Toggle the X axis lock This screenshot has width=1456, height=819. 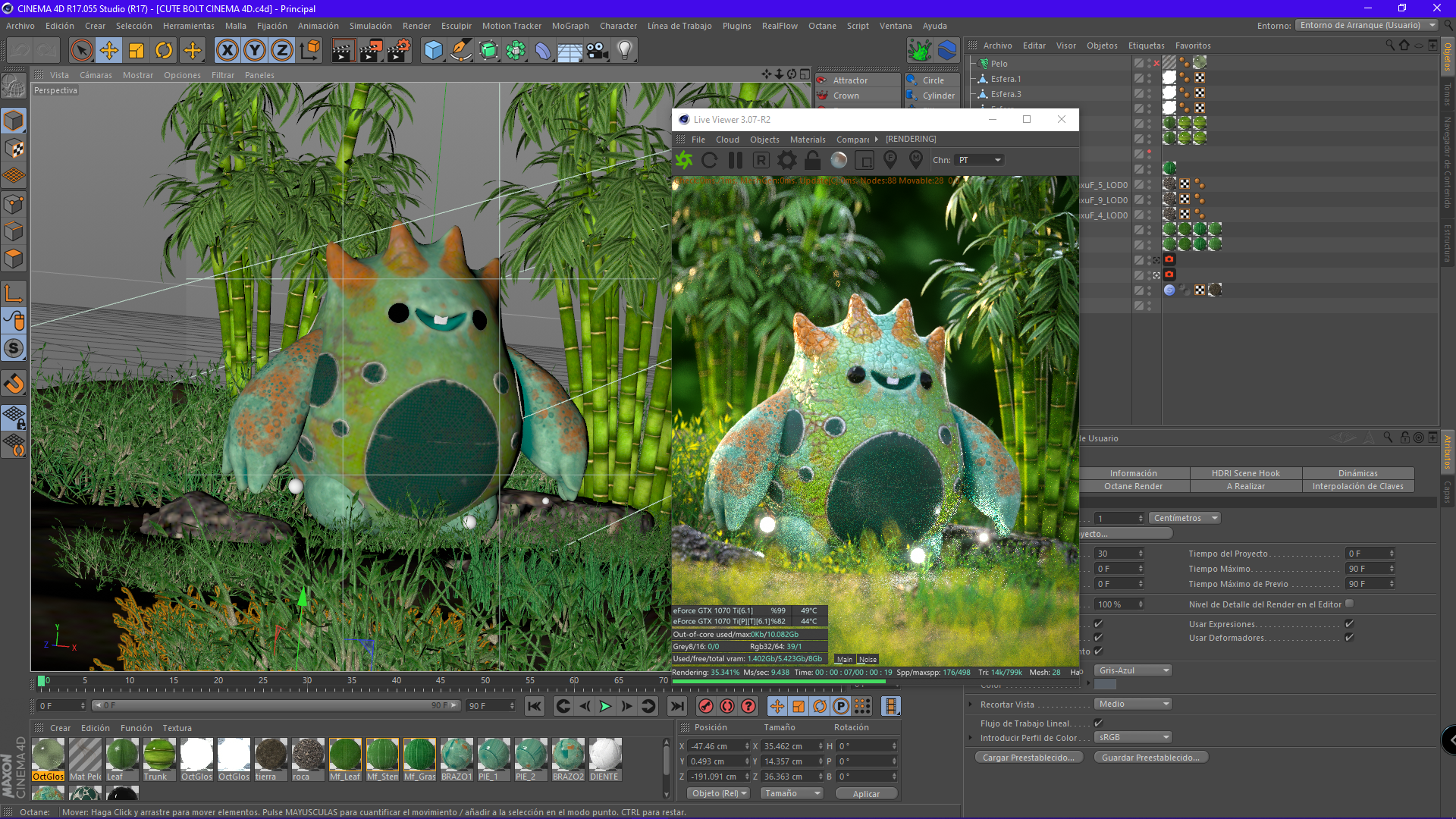[x=227, y=51]
